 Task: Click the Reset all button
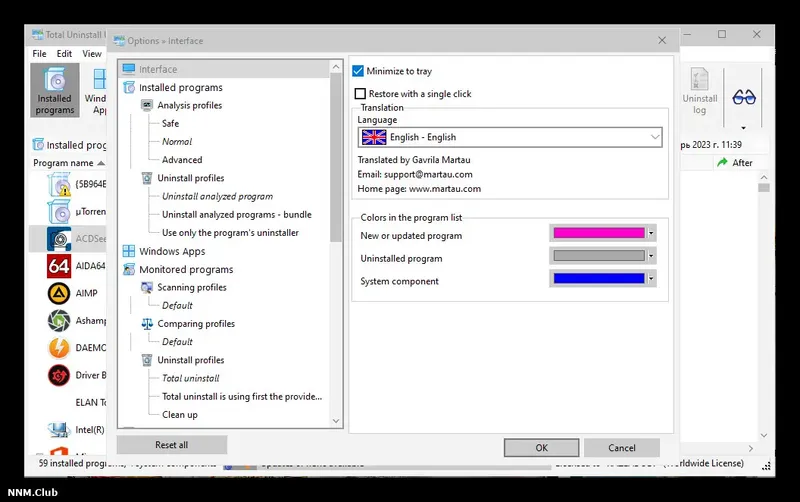(x=171, y=445)
